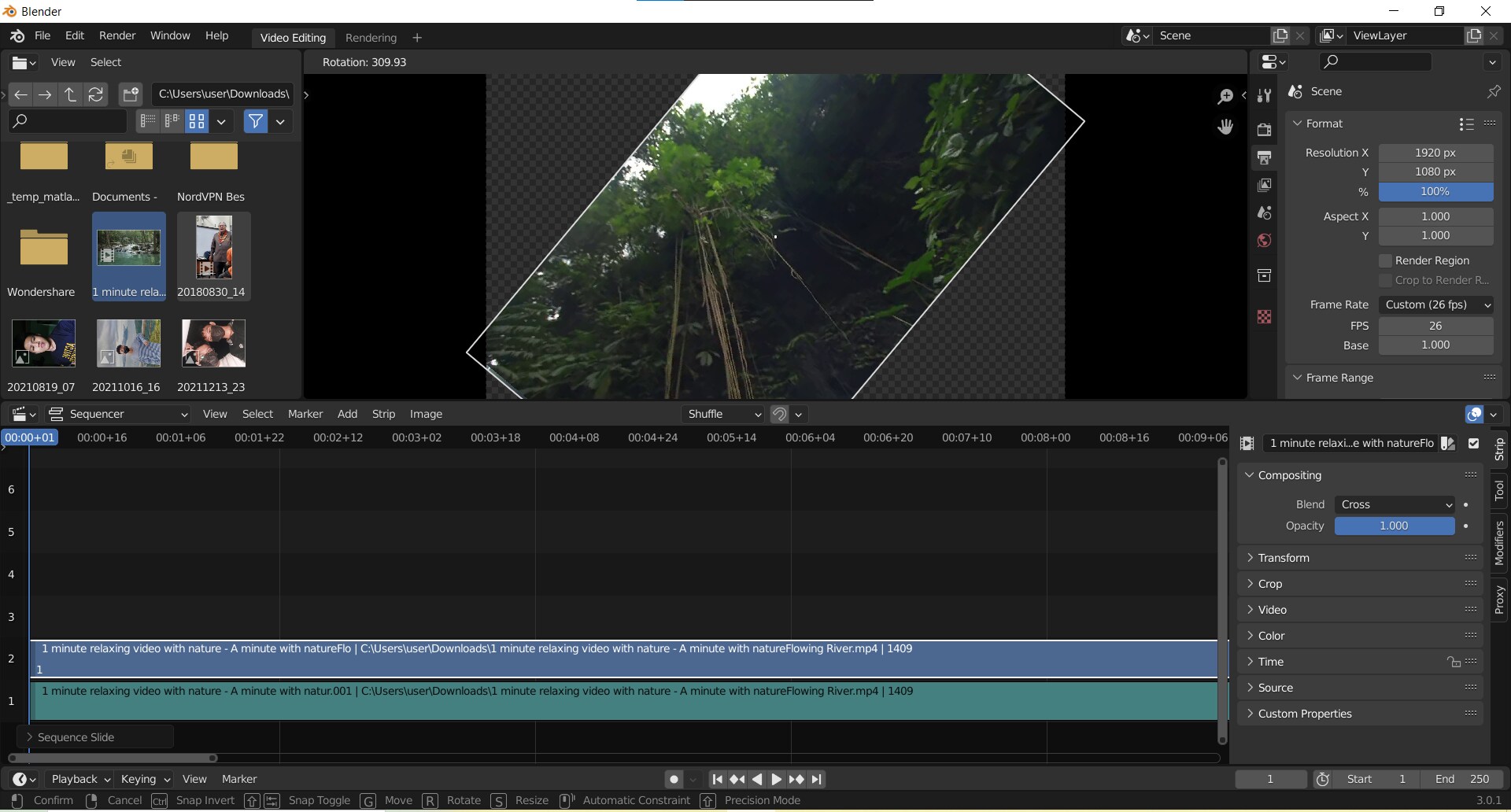Activate the zoom magnifier in the preview

click(1225, 95)
